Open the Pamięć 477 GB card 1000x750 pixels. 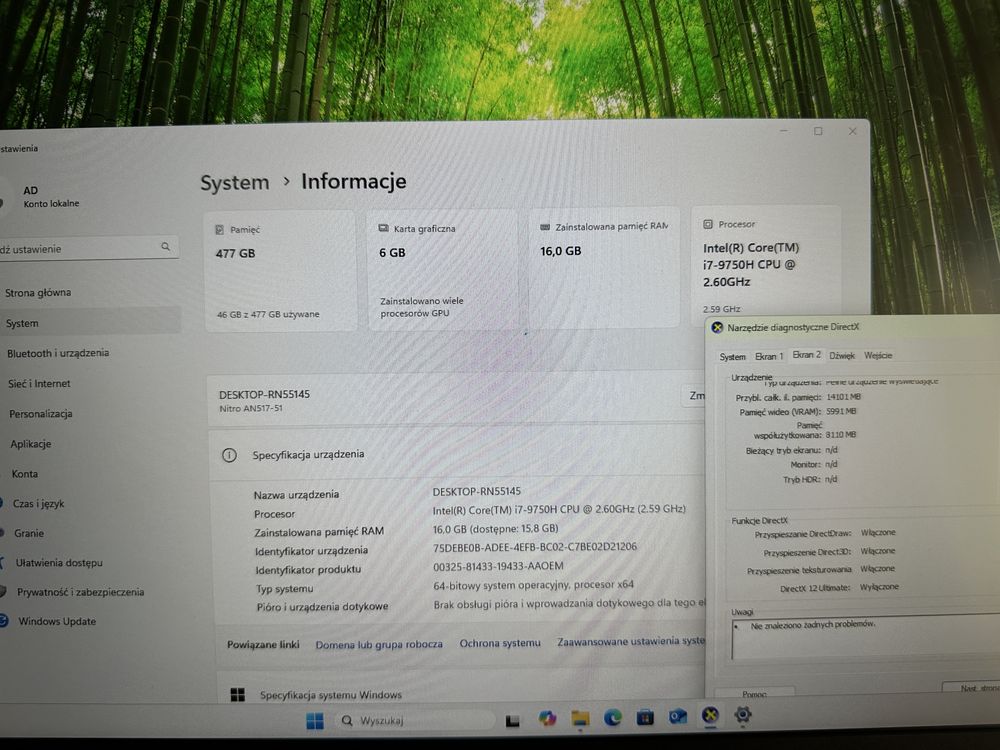pos(280,271)
